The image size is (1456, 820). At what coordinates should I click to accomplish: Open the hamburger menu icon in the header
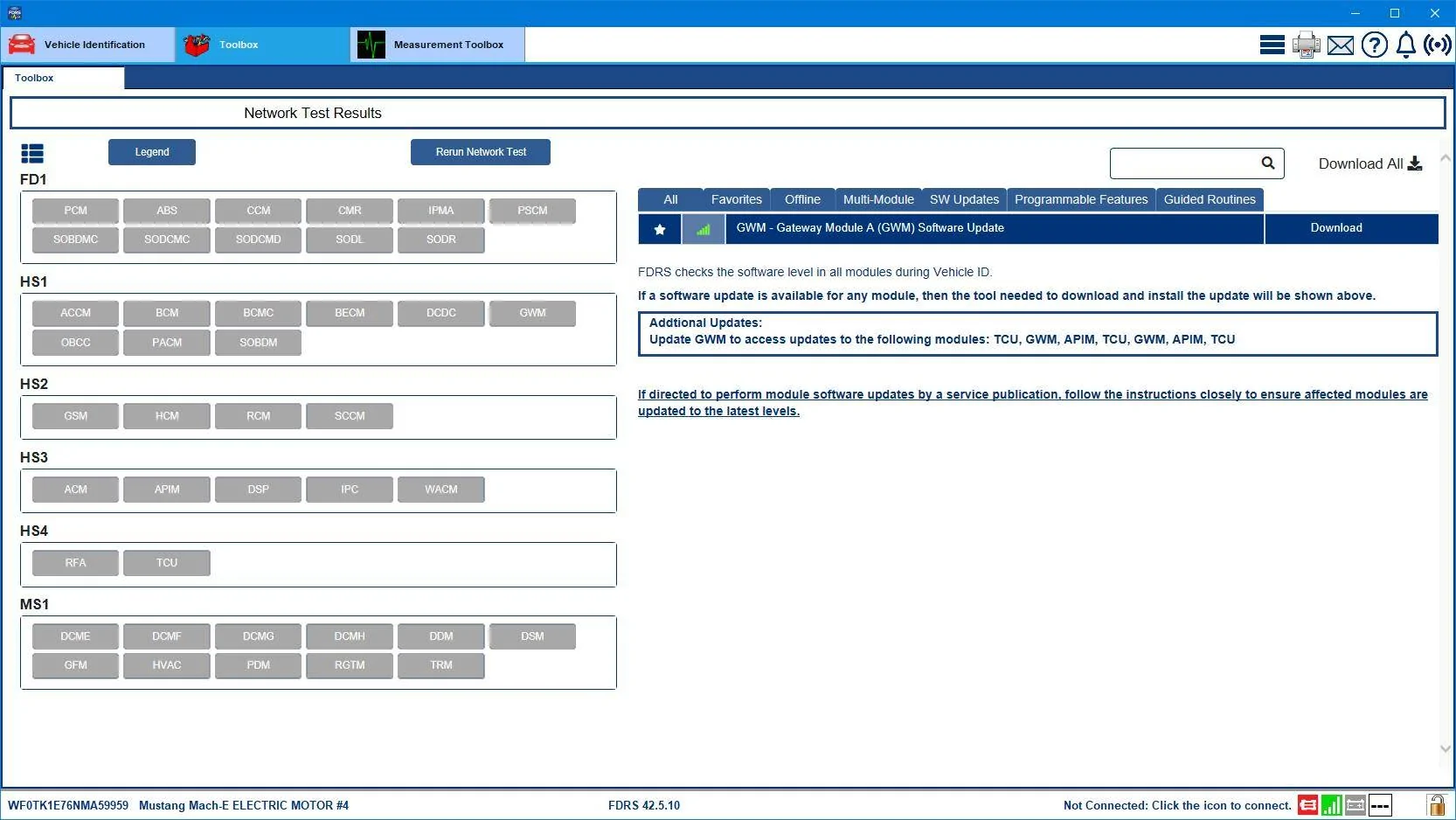[x=1272, y=45]
